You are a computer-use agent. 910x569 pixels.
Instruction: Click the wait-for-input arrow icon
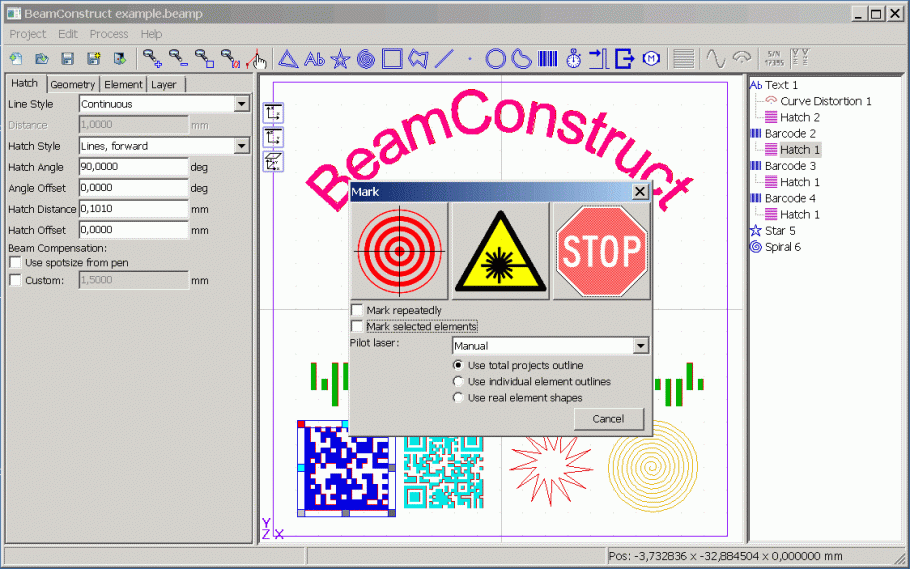coord(598,59)
